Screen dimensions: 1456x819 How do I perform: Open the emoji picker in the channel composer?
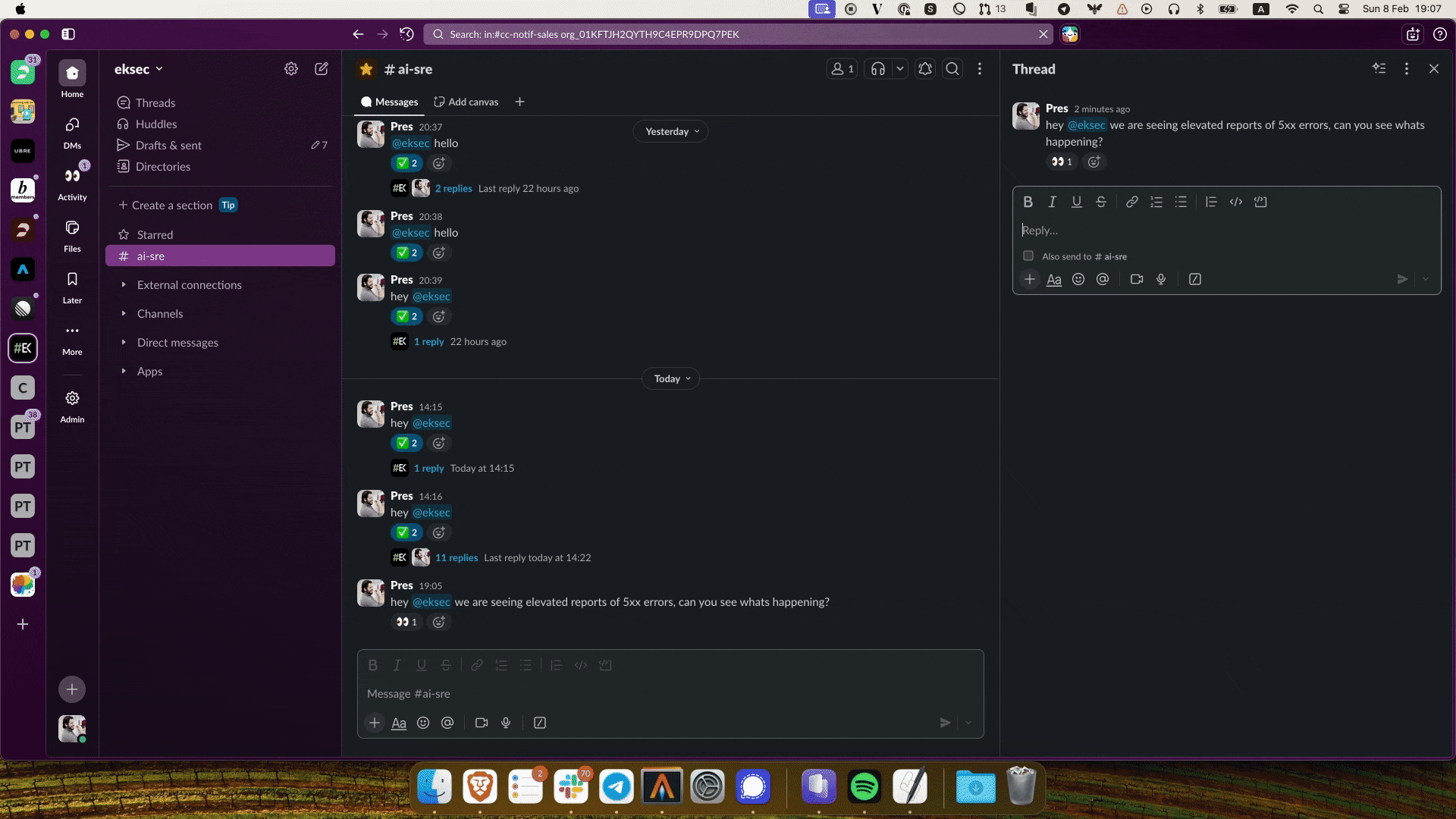[424, 723]
